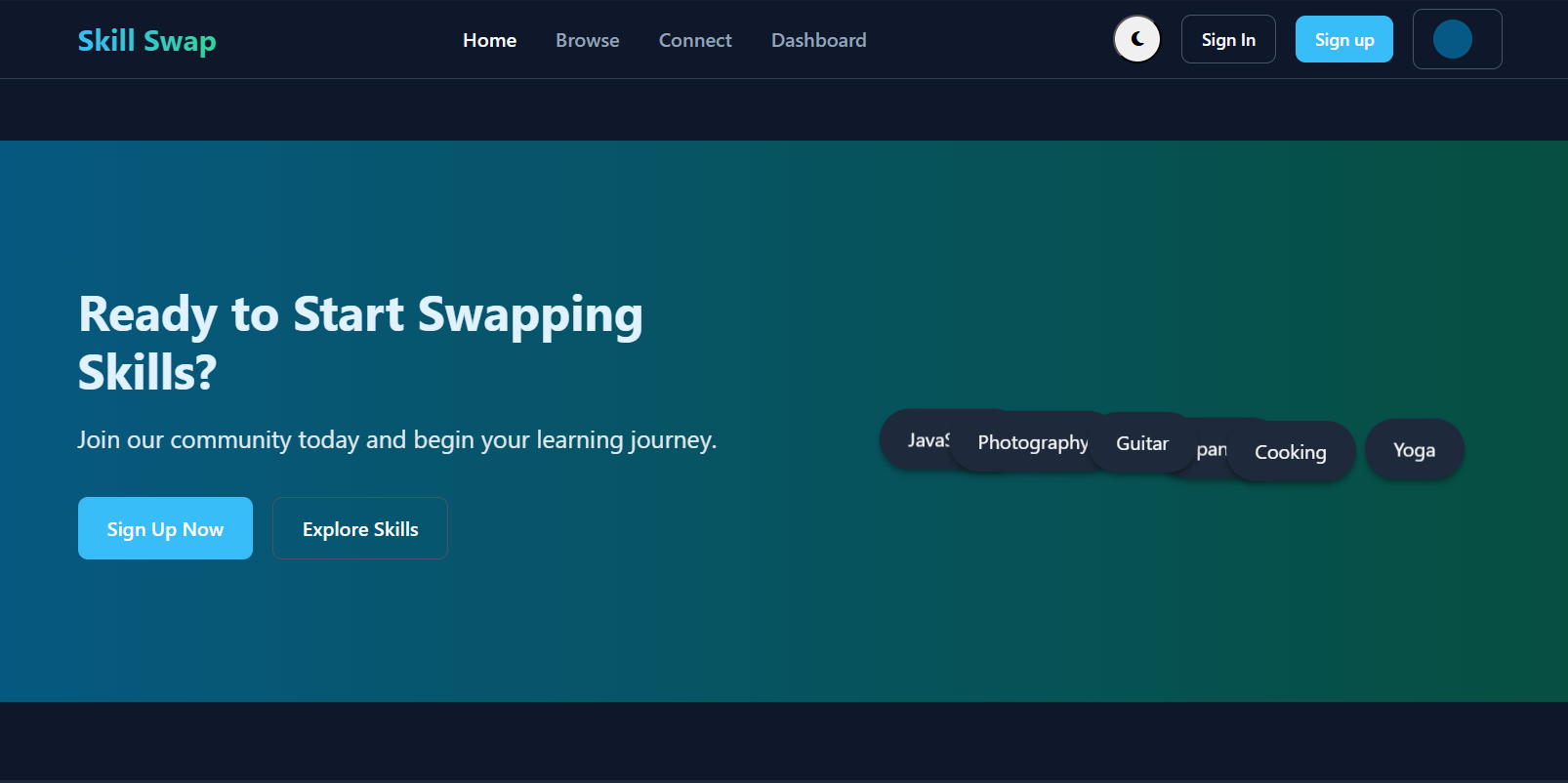The image size is (1568, 783).
Task: Click the Skill Swap logo
Action: [146, 41]
